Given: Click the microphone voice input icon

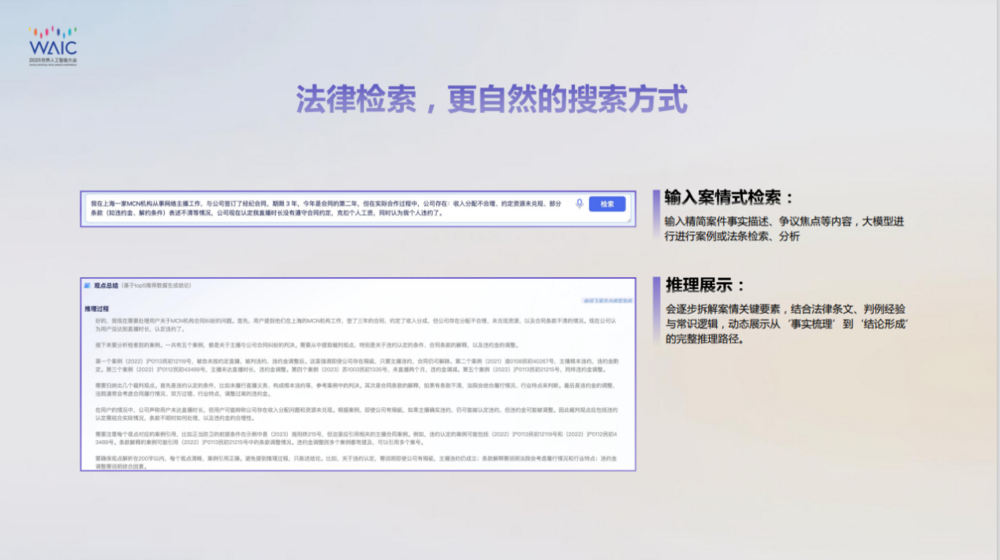Looking at the screenshot, I should pos(579,204).
